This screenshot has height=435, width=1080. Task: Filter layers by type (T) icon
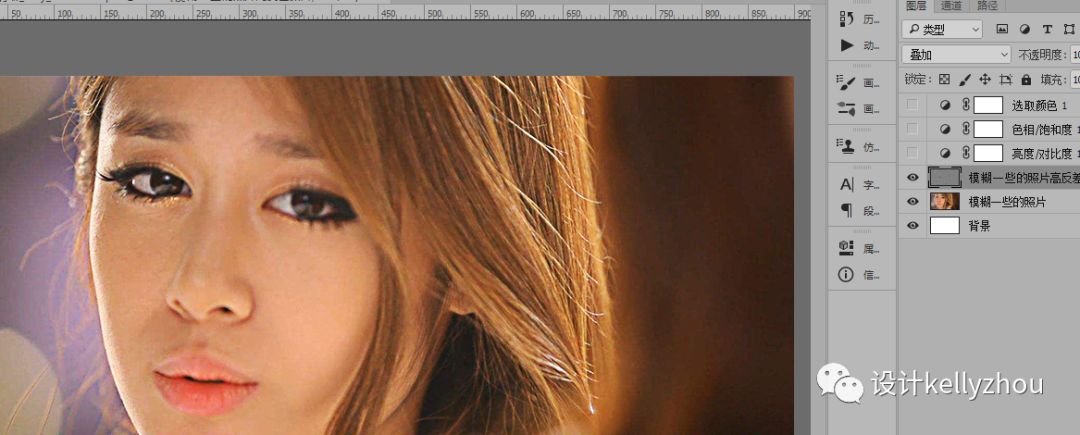(x=1048, y=29)
